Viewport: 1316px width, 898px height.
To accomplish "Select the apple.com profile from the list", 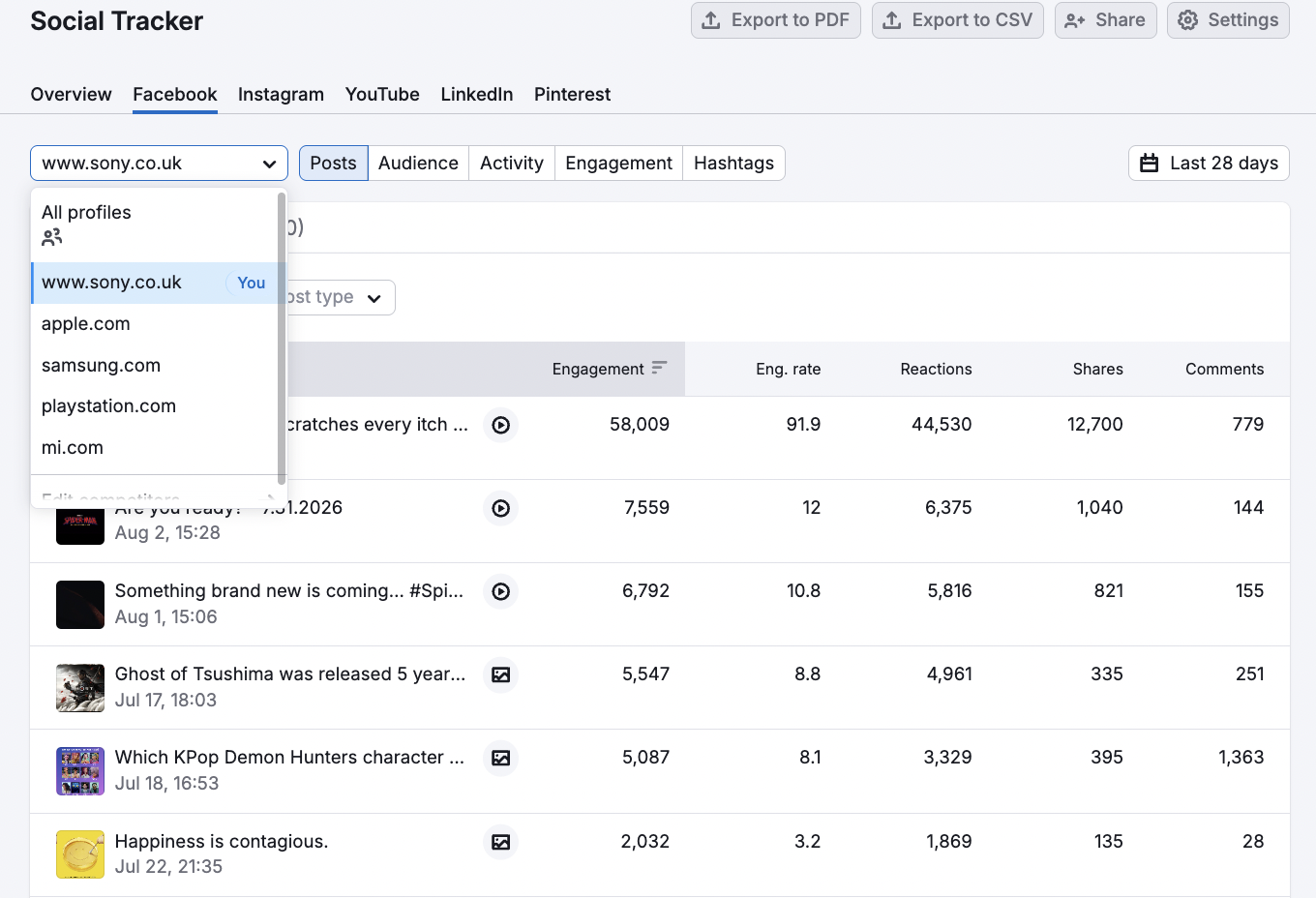I will coord(85,323).
